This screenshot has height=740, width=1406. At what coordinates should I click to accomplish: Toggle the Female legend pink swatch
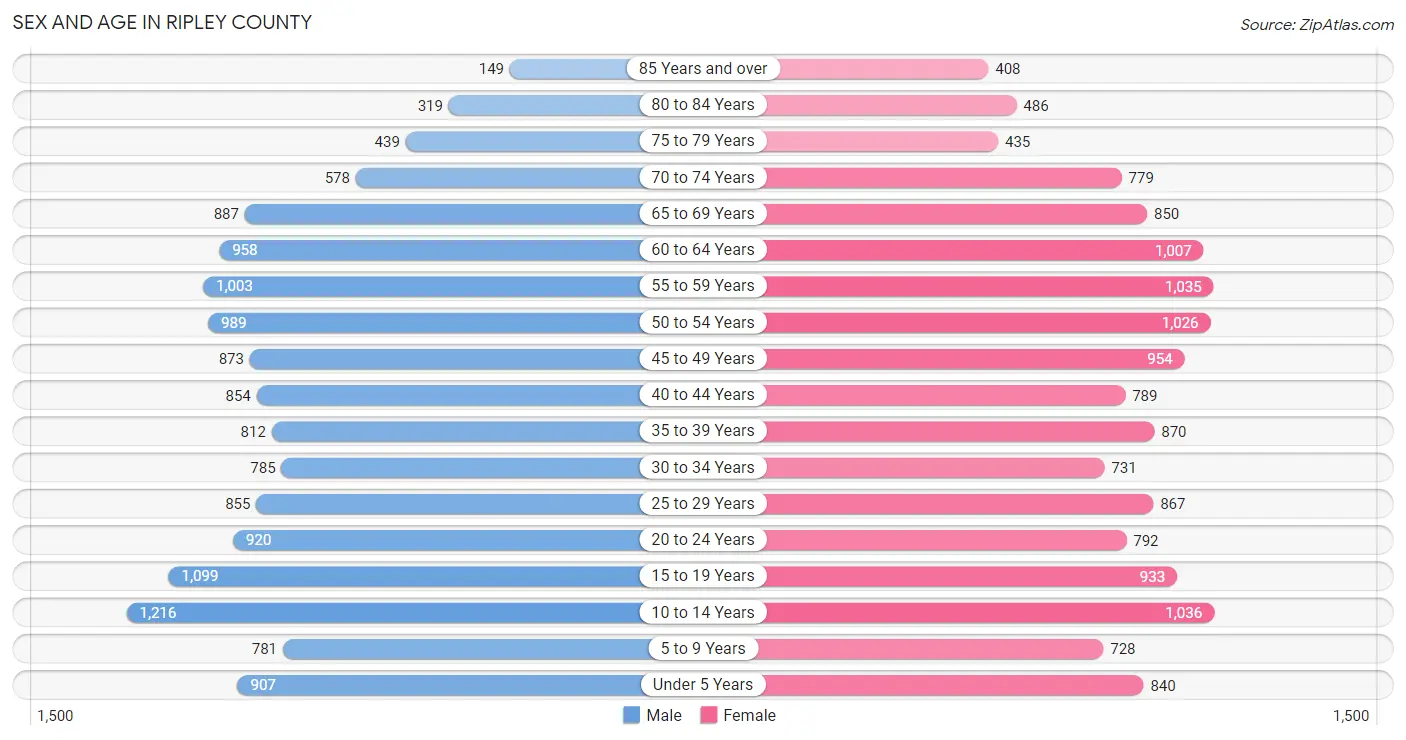(709, 715)
